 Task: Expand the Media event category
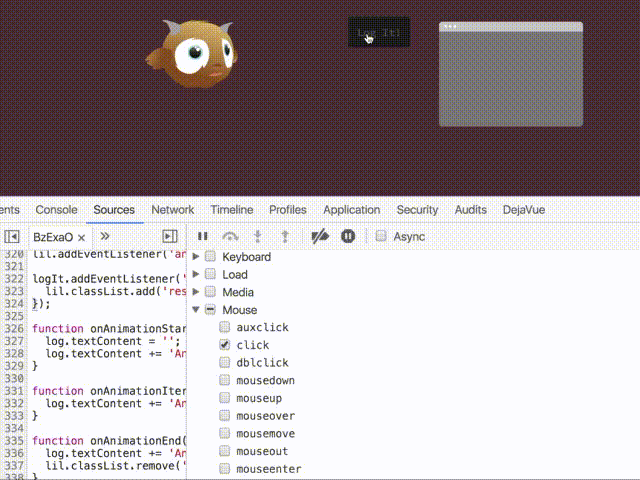coord(196,291)
